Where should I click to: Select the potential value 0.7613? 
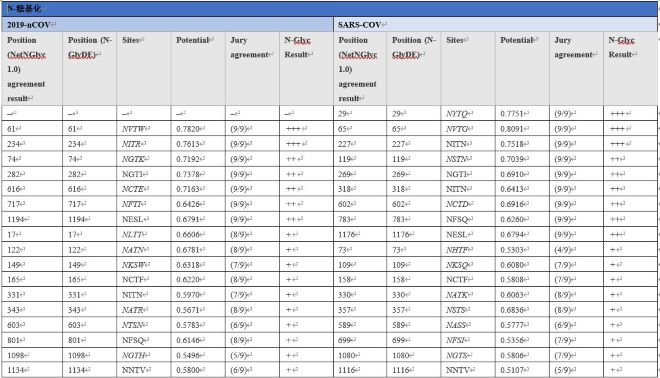click(x=188, y=144)
